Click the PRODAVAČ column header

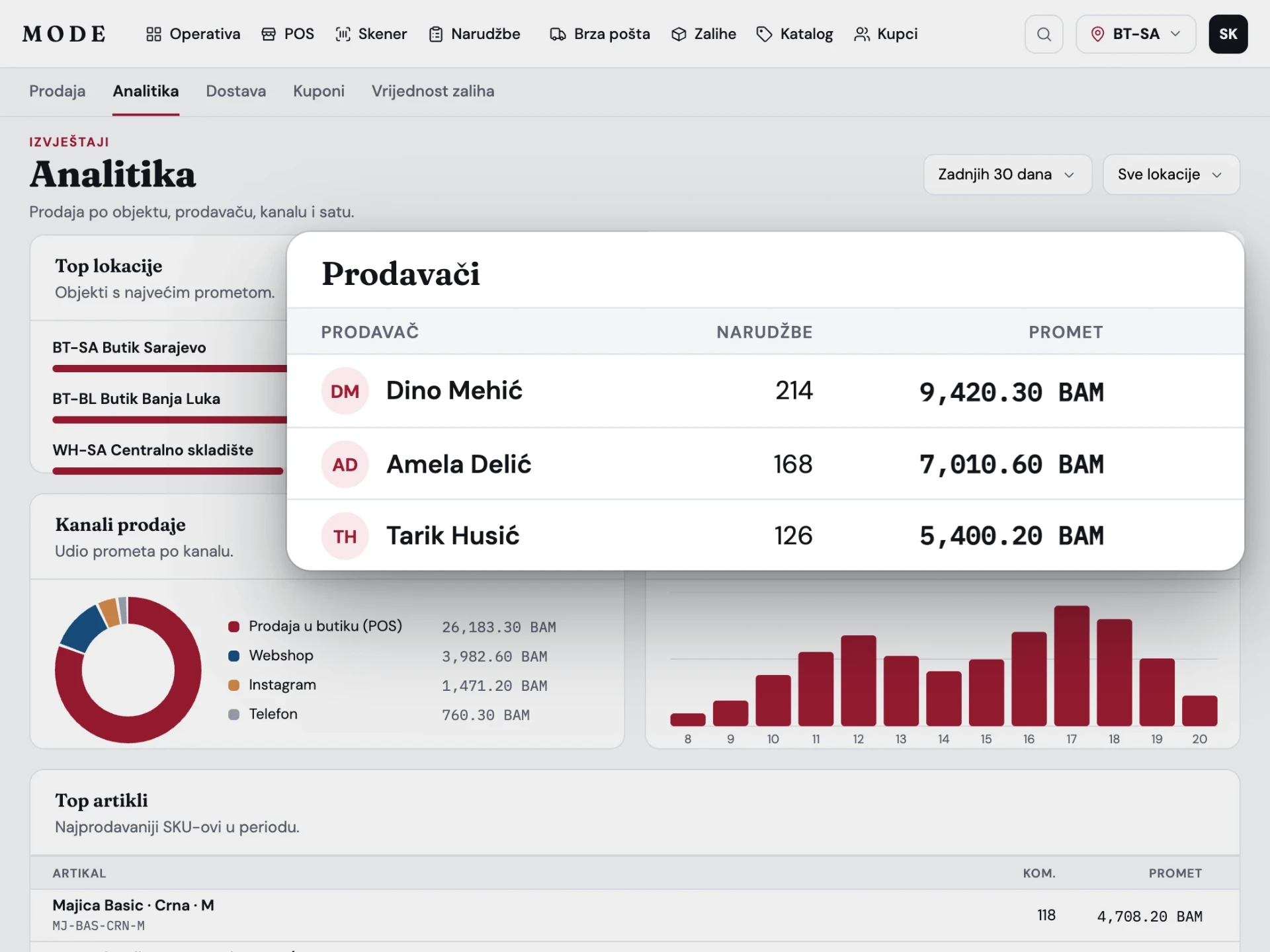370,332
